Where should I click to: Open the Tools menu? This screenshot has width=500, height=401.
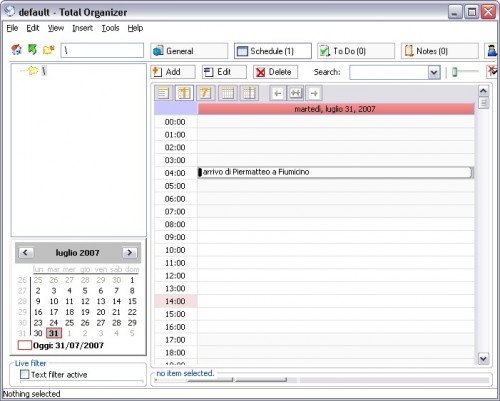[x=110, y=28]
